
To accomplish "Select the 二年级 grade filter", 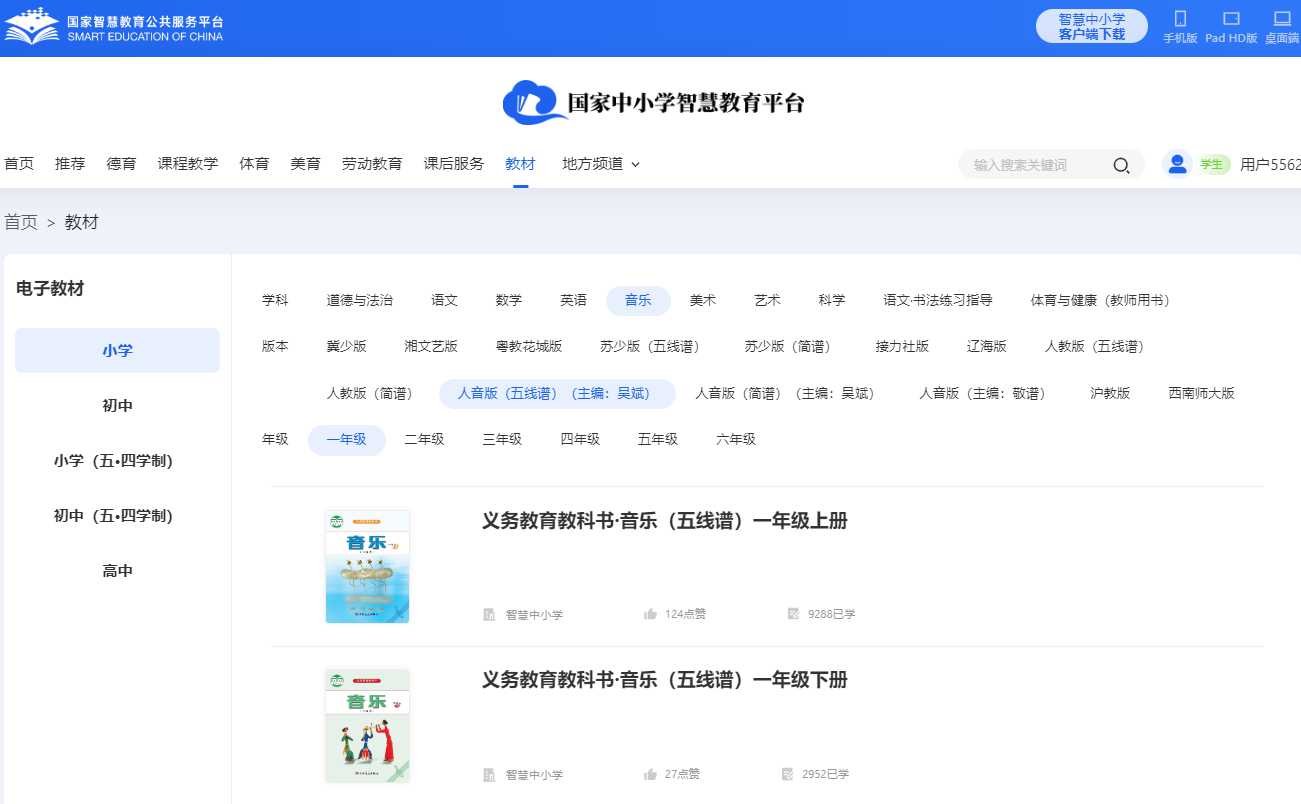I will pos(424,439).
